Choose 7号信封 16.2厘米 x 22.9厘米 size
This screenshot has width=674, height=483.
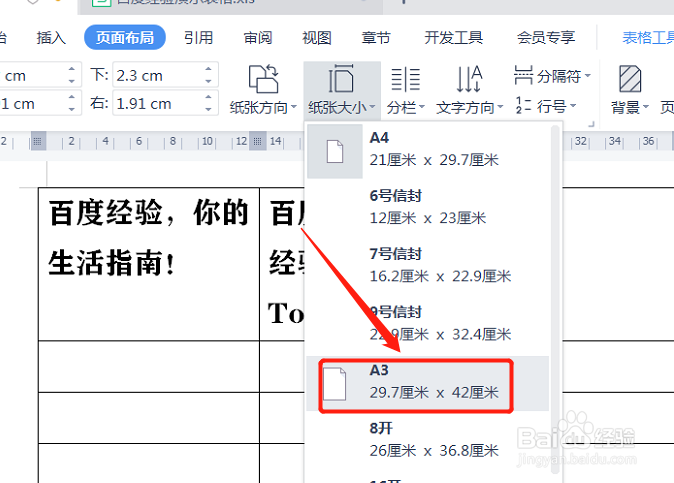coord(428,266)
